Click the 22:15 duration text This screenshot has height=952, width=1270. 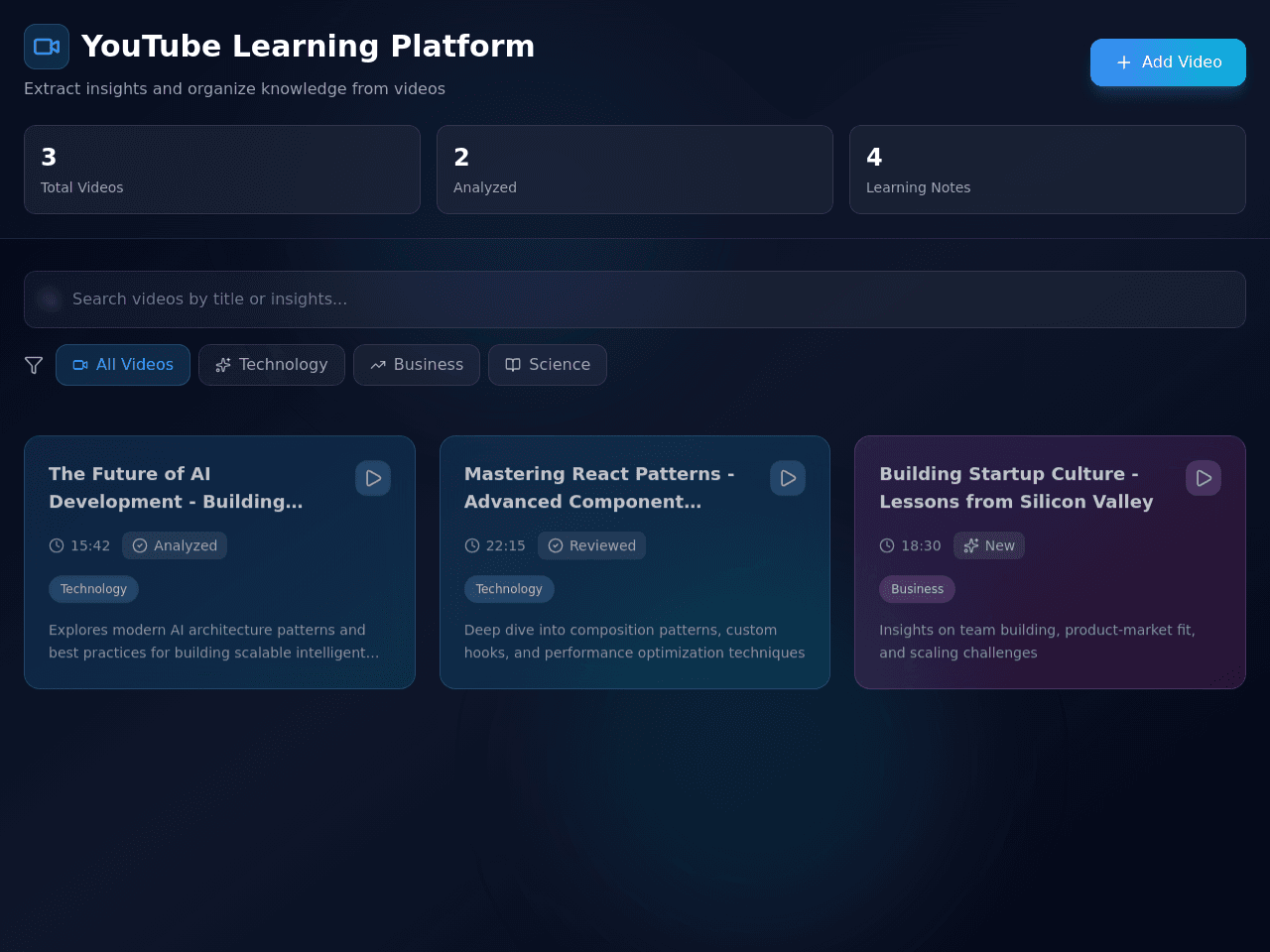coord(506,545)
